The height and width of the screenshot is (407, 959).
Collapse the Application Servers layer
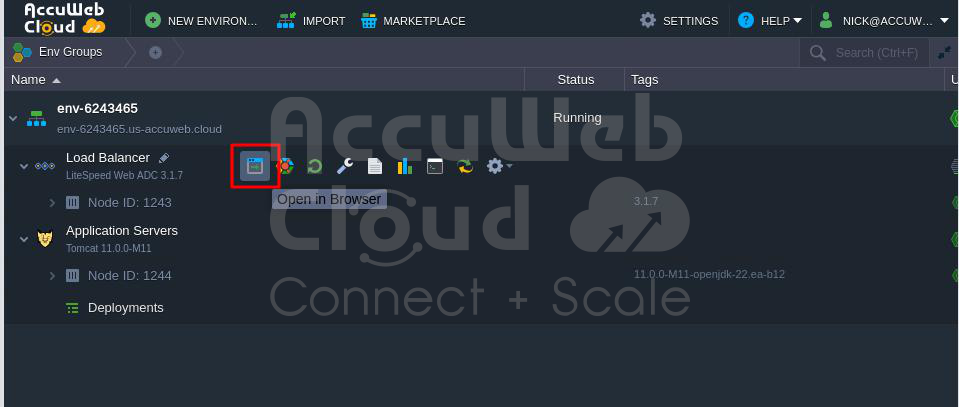click(24, 239)
